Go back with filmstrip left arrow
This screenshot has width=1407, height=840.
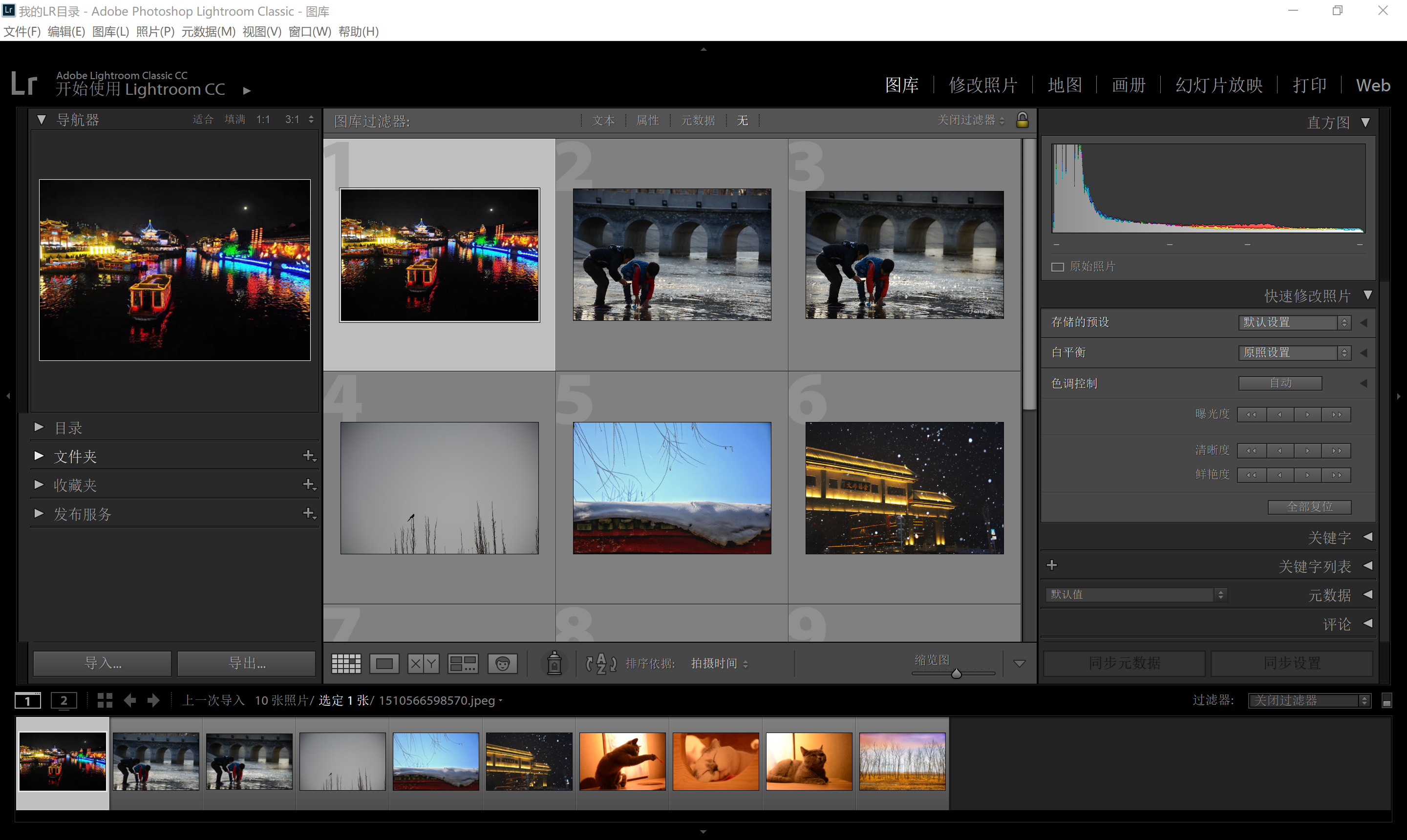(129, 700)
